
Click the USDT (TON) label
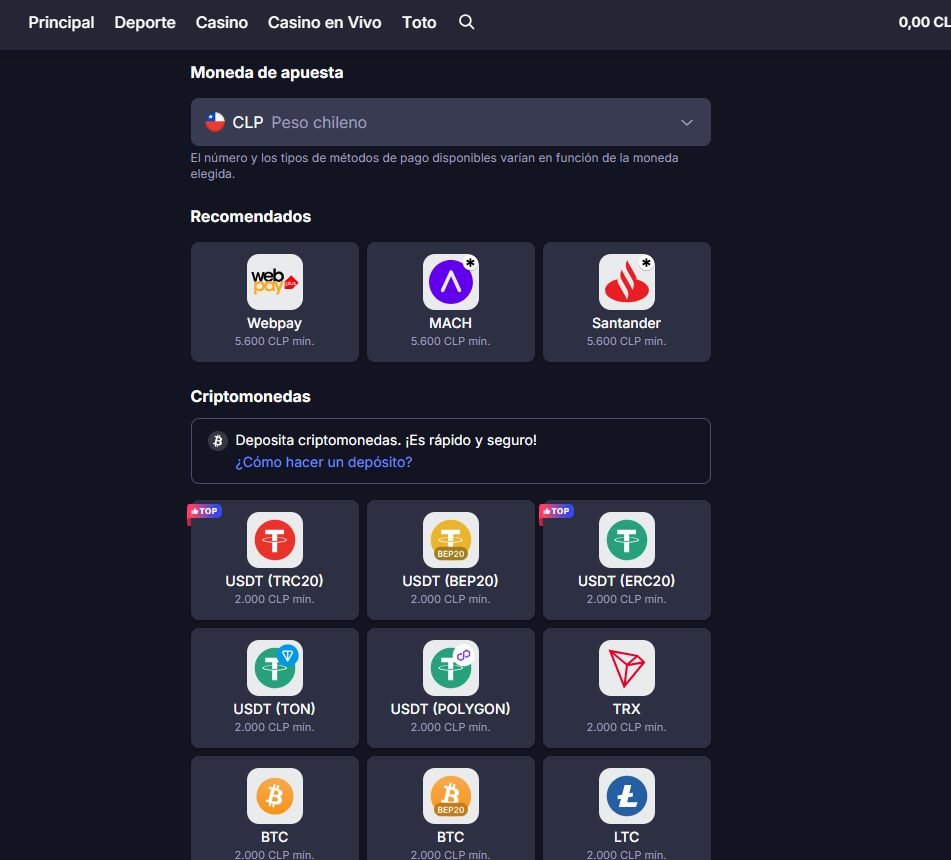pyautogui.click(x=274, y=709)
